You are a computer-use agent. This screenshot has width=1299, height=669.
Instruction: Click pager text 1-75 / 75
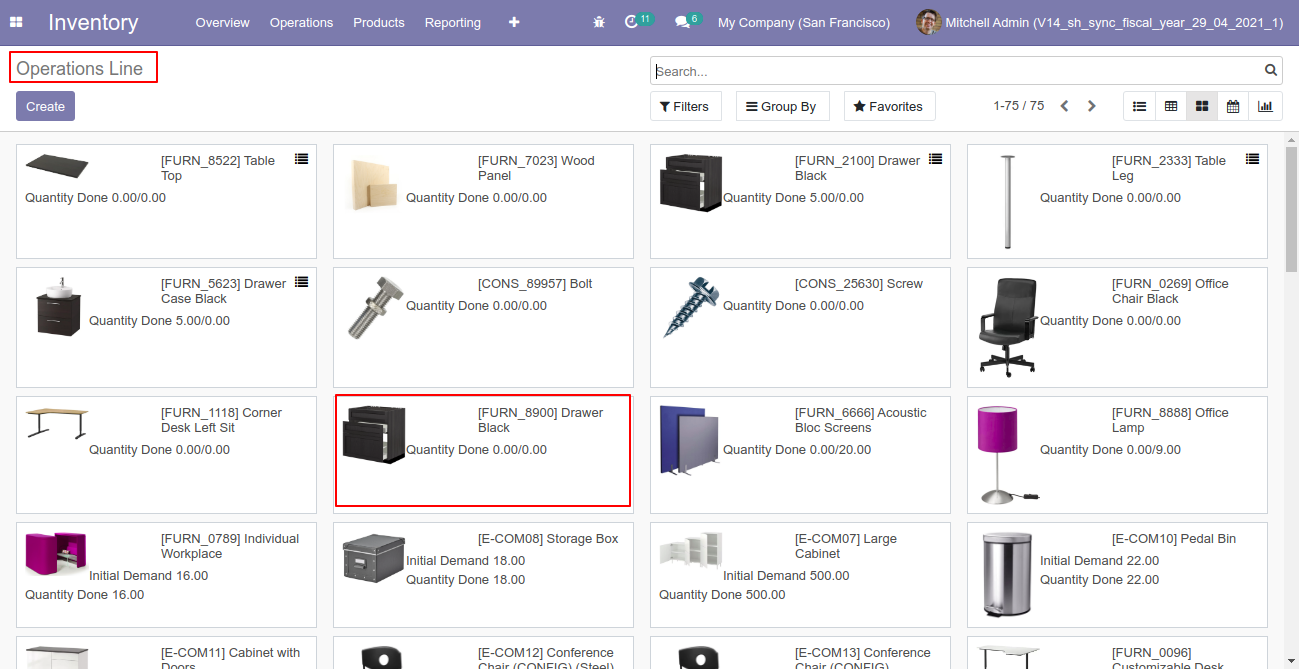[x=1018, y=106]
